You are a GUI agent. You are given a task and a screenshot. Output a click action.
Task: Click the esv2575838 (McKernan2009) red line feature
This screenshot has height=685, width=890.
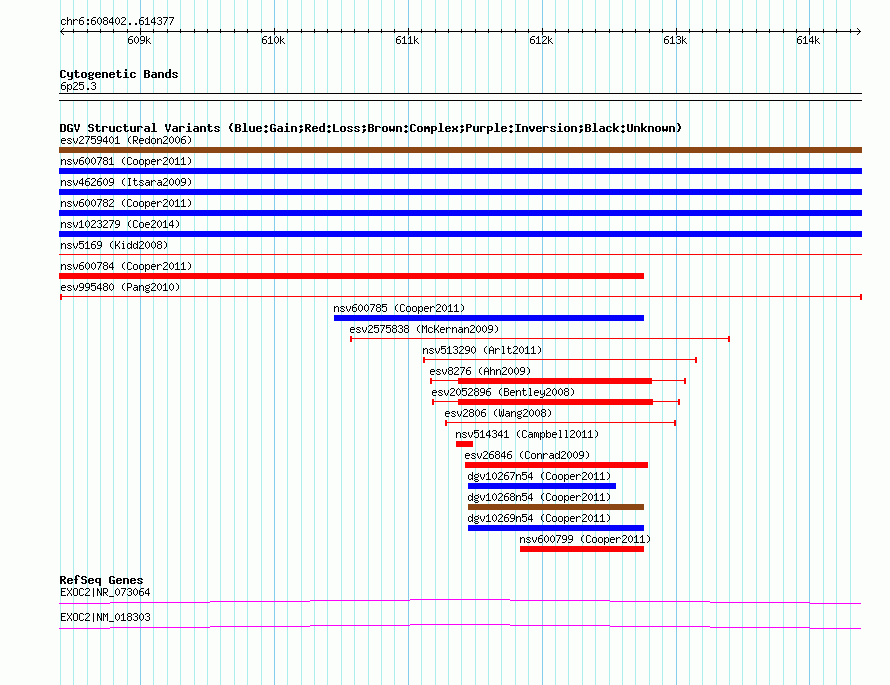[x=540, y=339]
